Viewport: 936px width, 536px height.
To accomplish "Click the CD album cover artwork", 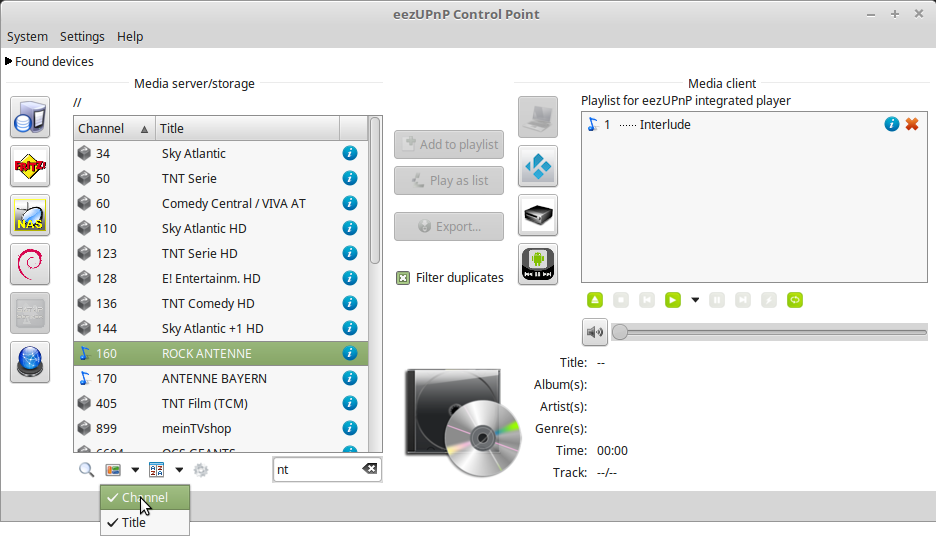I will [x=462, y=421].
